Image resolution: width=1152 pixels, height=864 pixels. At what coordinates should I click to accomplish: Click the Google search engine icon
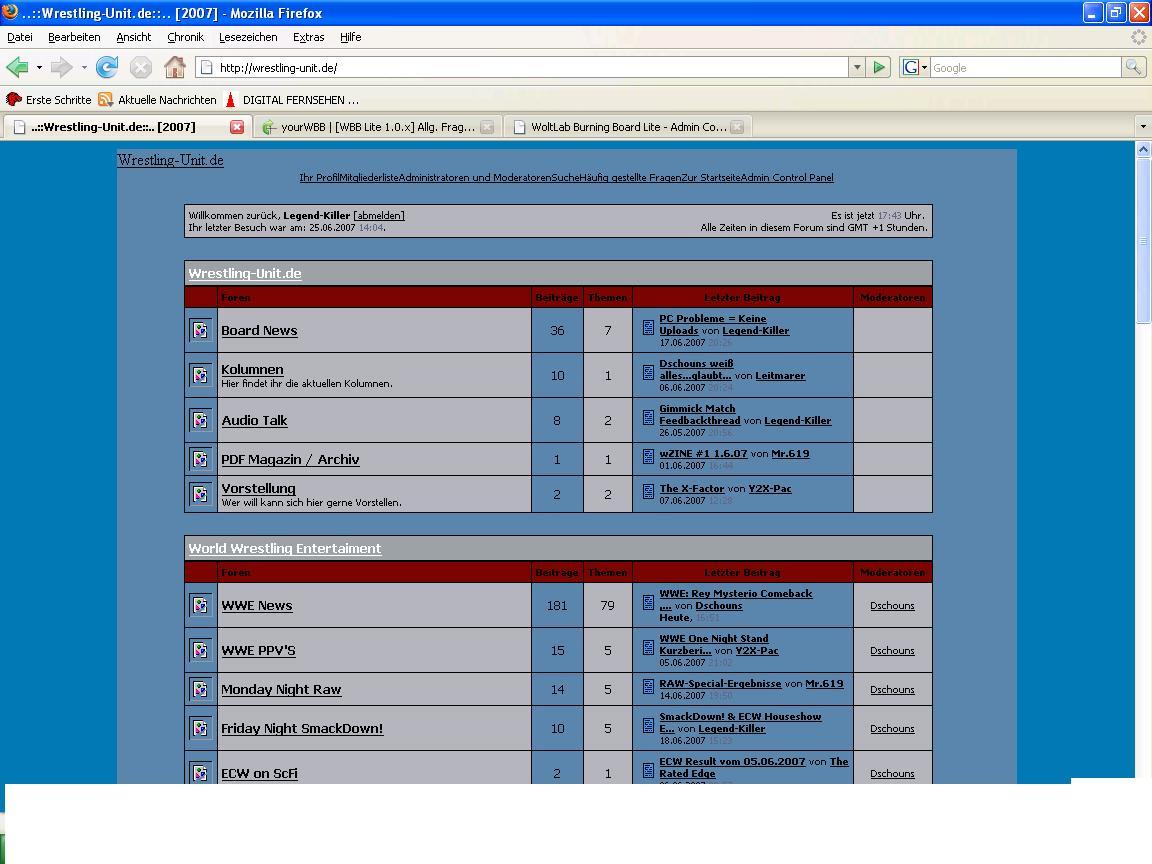(x=910, y=68)
